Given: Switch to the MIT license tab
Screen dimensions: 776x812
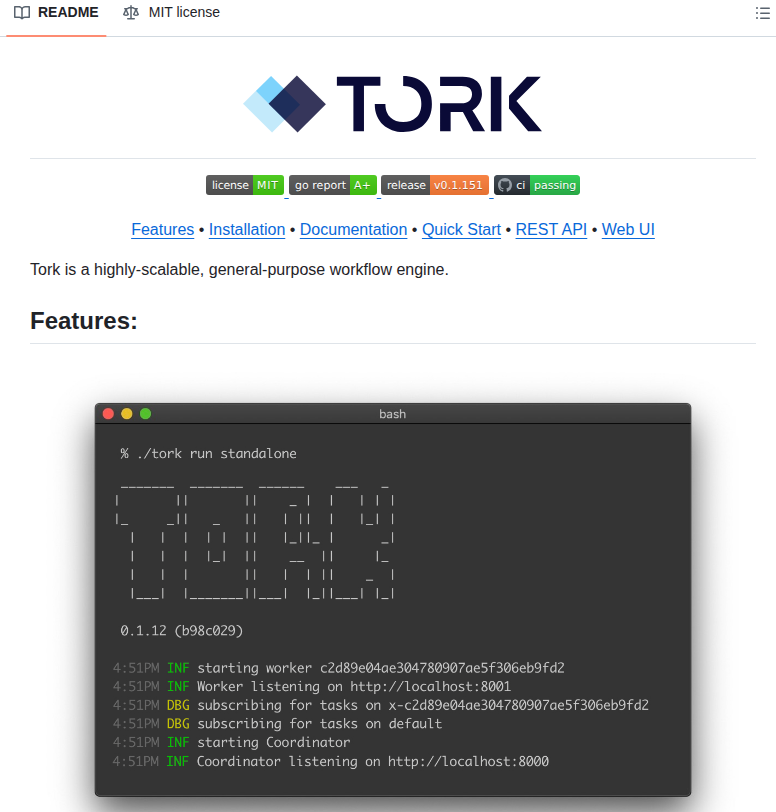Looking at the screenshot, I should 171,12.
